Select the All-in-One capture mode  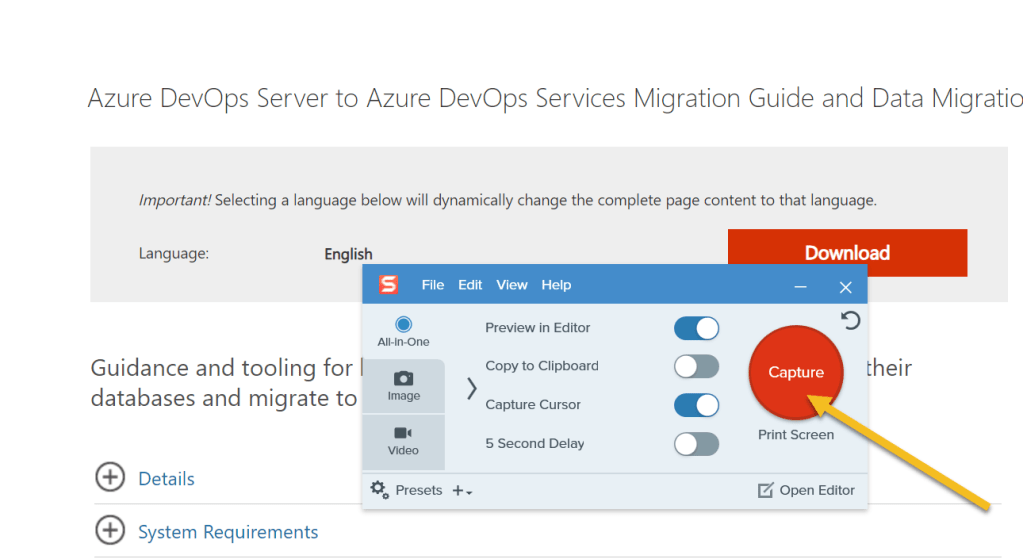403,331
